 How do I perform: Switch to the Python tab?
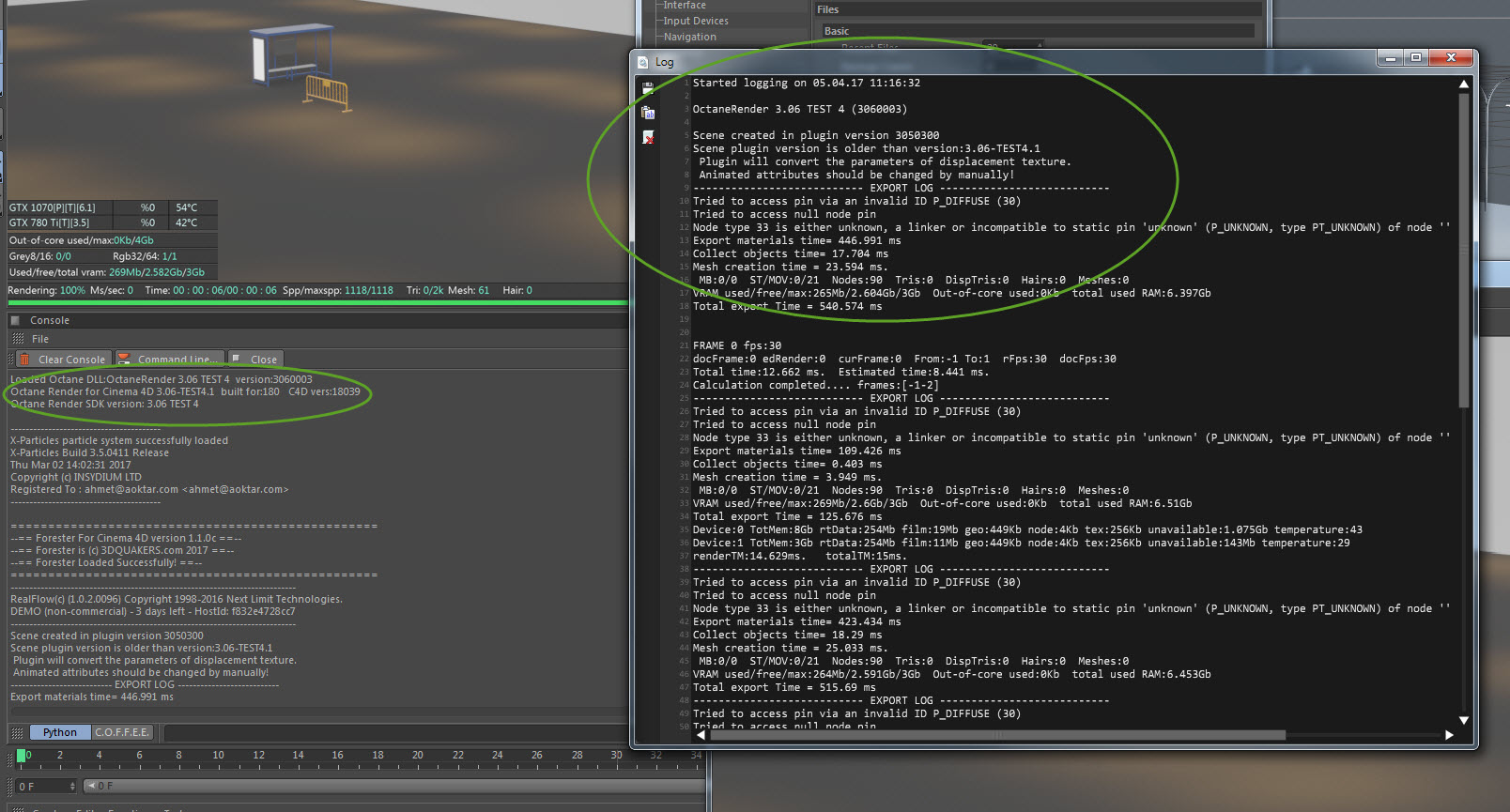coord(60,732)
